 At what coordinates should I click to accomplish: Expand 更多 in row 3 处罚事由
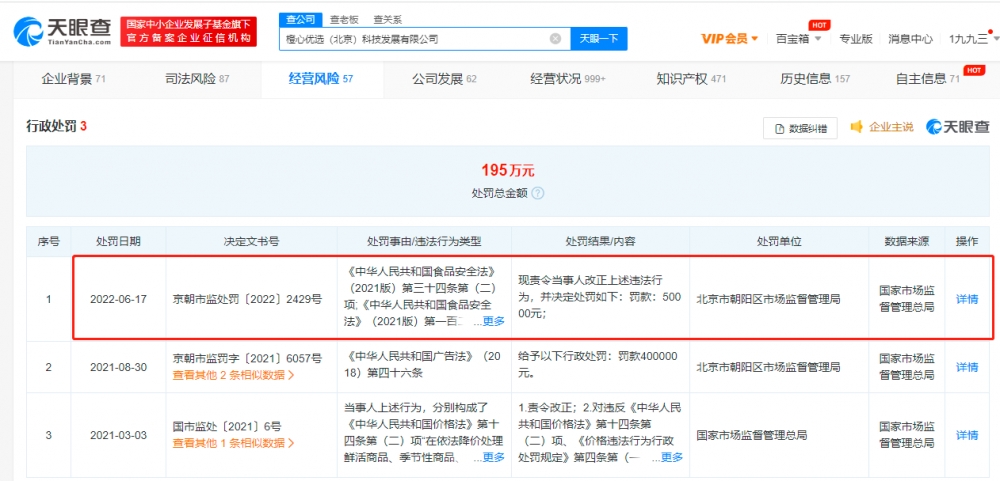493,457
